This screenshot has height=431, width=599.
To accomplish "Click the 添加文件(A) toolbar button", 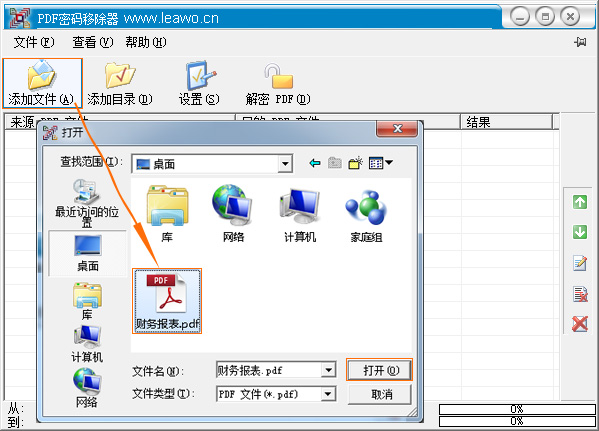I will tap(42, 83).
